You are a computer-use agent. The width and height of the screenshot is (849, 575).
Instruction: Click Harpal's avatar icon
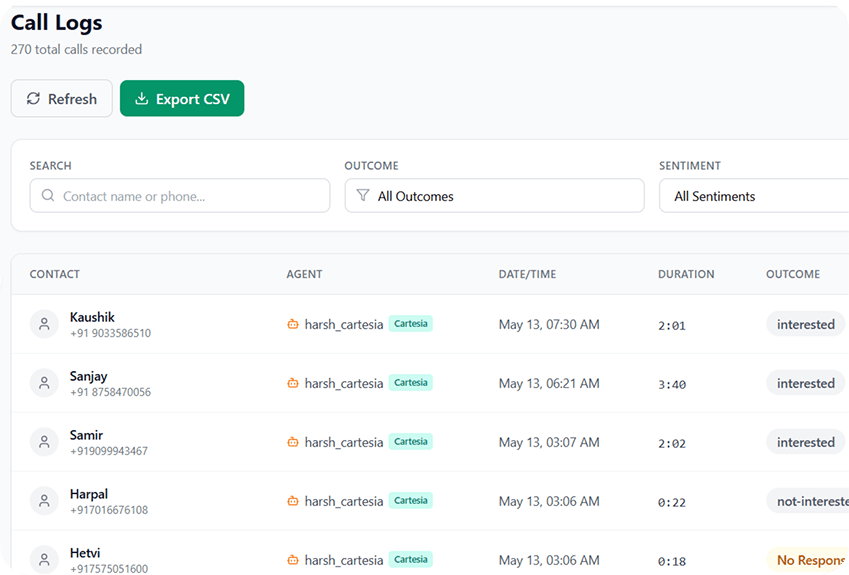pos(44,501)
